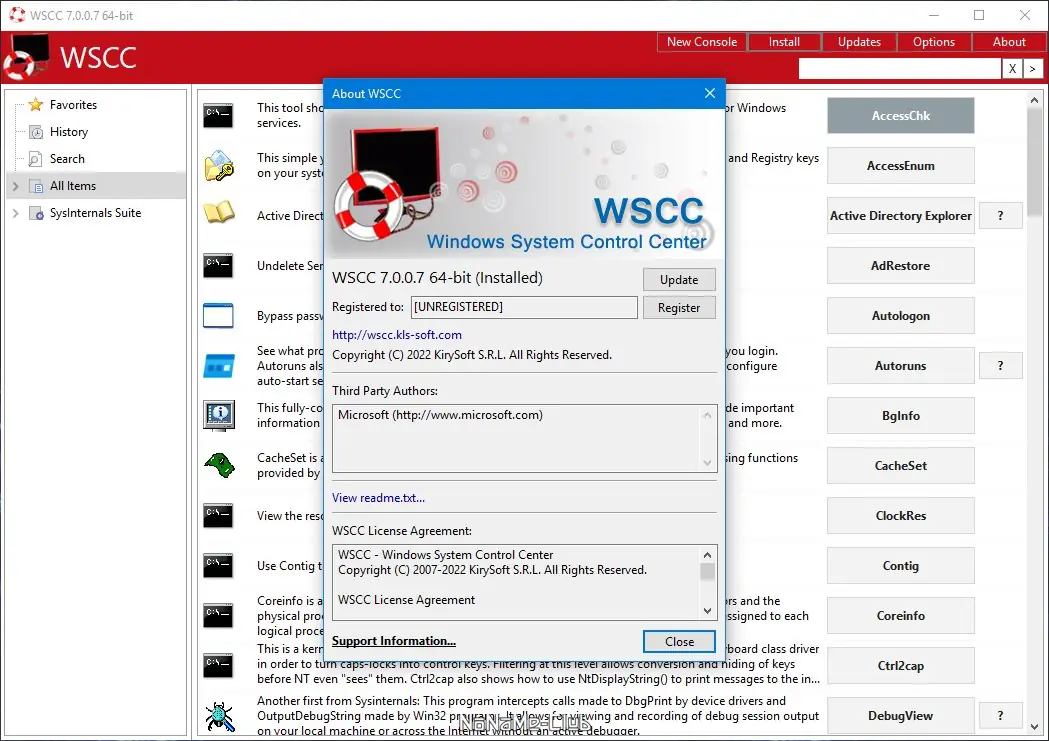Open the Support Information link
The width and height of the screenshot is (1049, 741).
click(x=393, y=641)
